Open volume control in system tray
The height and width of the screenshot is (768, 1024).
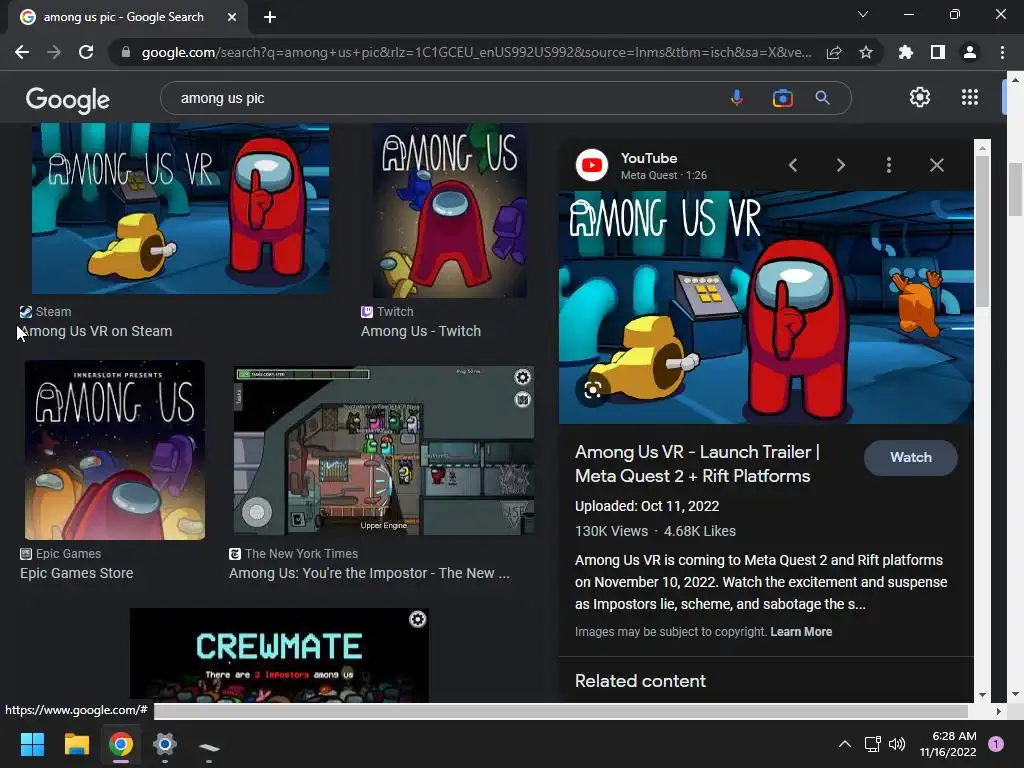pyautogui.click(x=897, y=744)
